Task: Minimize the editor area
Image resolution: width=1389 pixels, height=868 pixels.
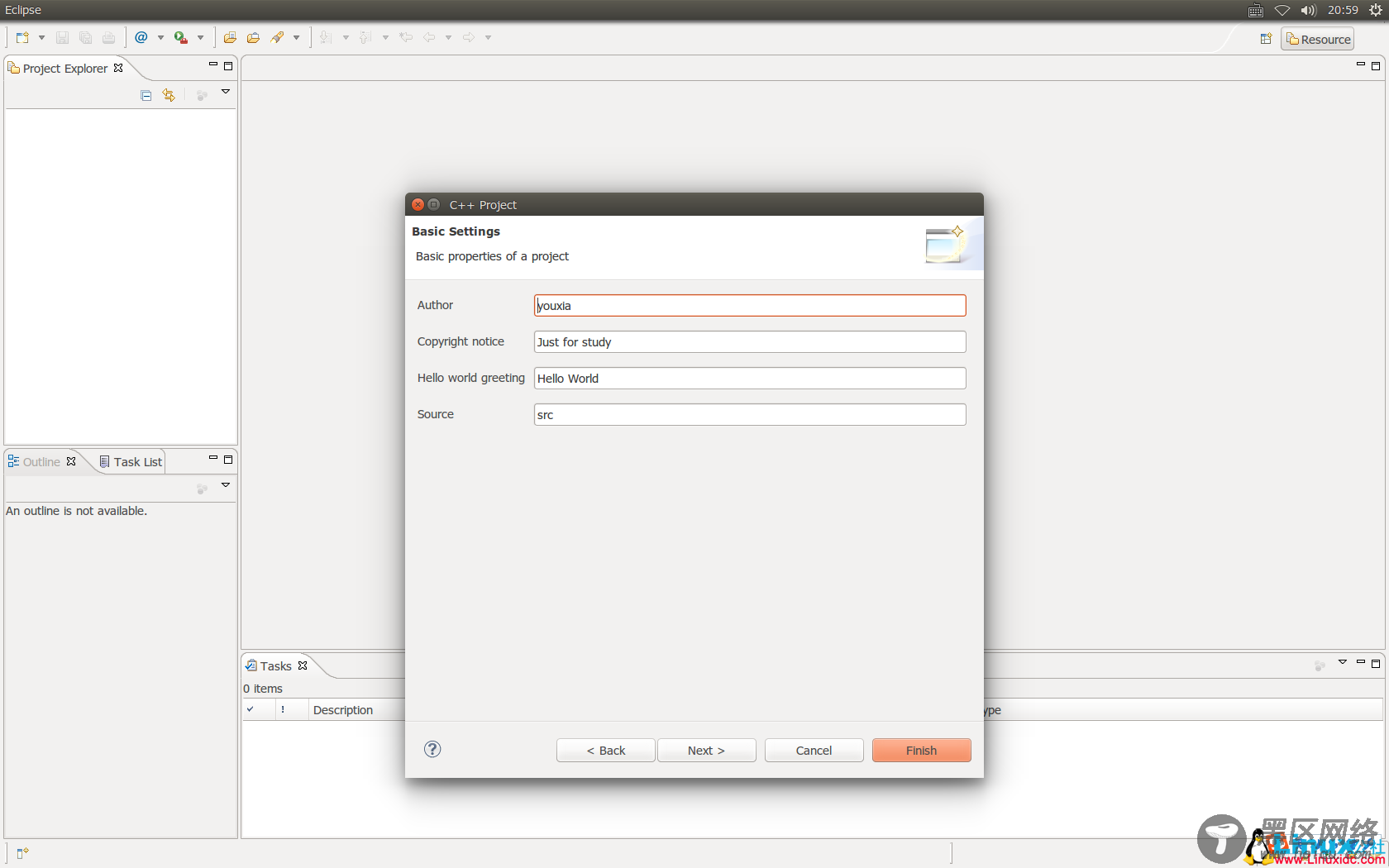Action: [x=1360, y=64]
